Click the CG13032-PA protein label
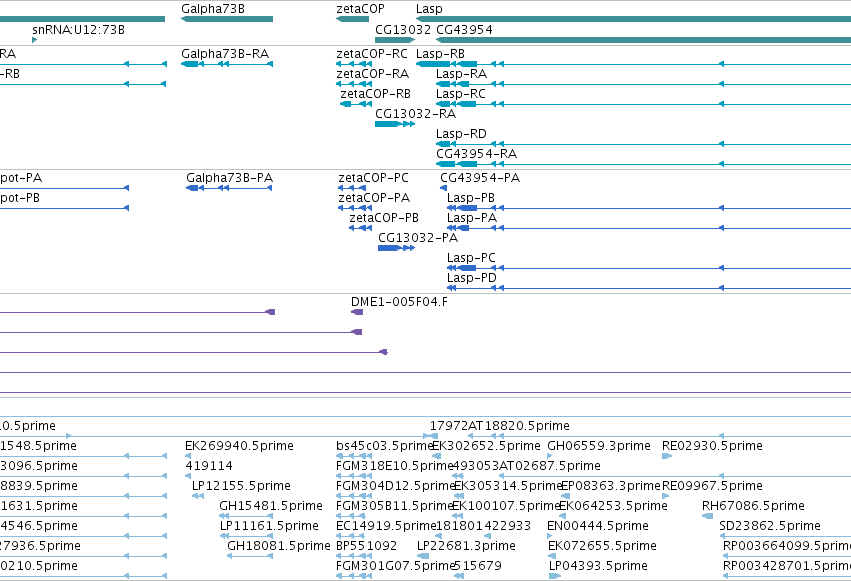851x581 pixels. point(418,238)
